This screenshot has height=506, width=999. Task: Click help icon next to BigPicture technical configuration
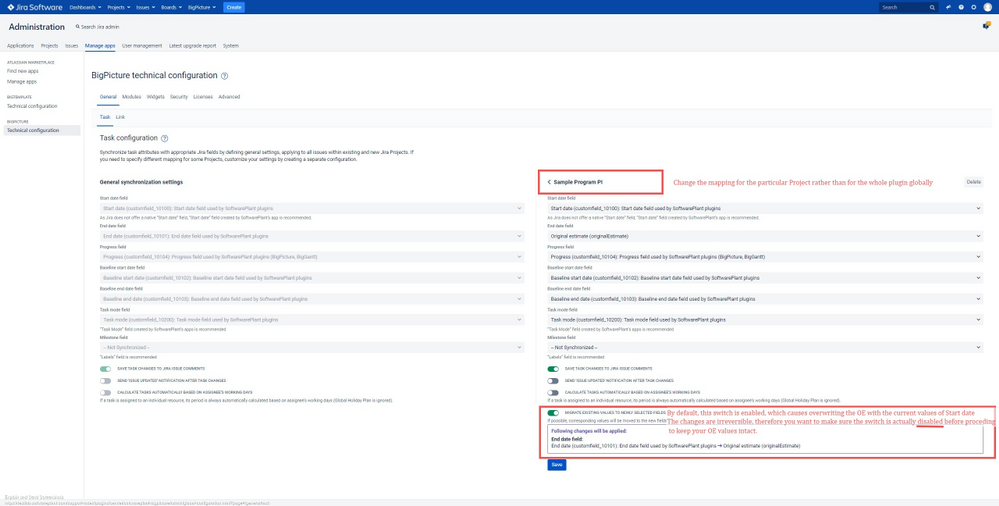click(x=224, y=76)
